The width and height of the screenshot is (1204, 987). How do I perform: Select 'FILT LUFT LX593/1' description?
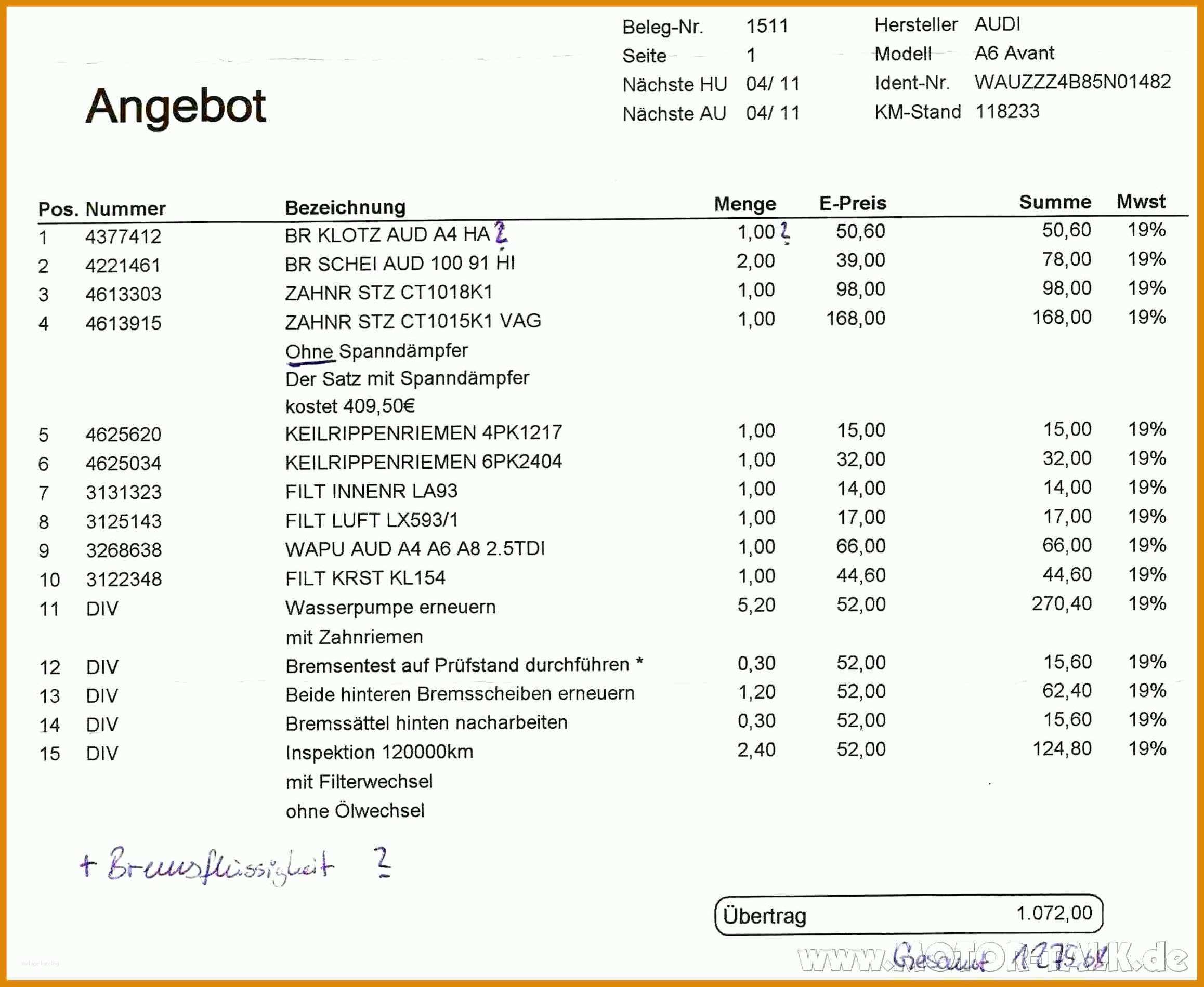(371, 520)
